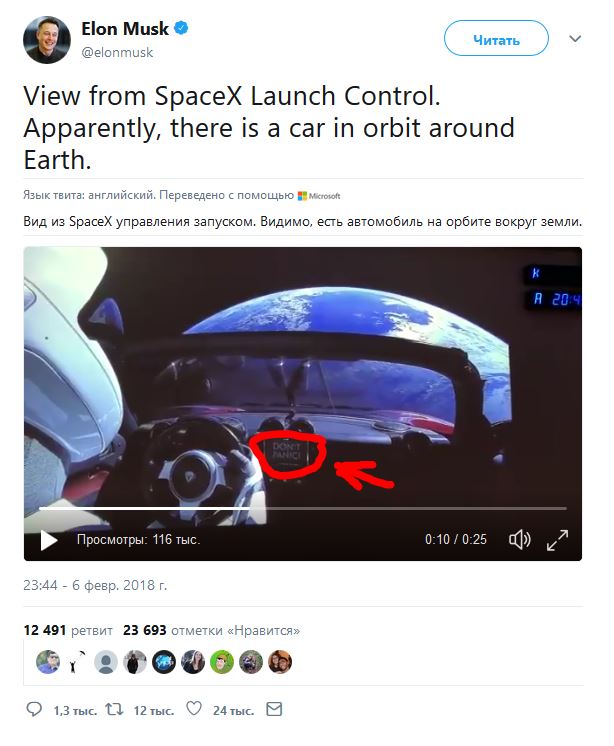Click the tweet timestamp 23:44 - 6 февр. 2018
This screenshot has height=746, width=614.
(x=95, y=585)
